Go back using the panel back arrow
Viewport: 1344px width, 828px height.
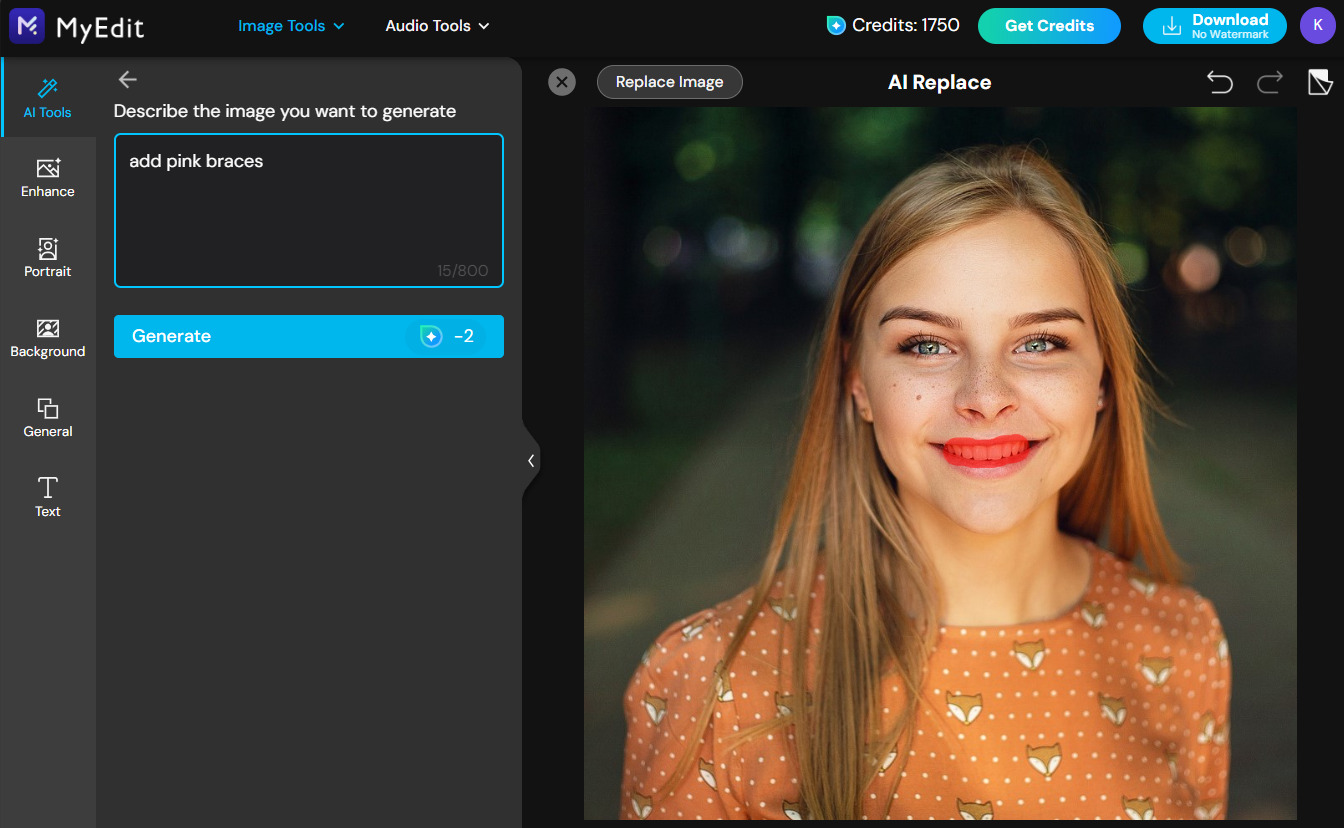[128, 79]
